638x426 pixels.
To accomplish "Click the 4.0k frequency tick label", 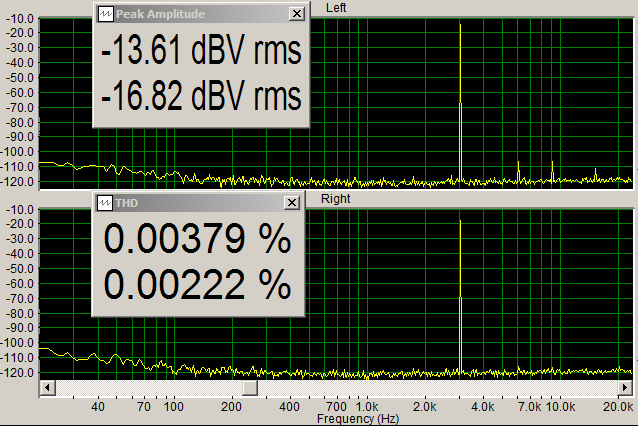I will tap(483, 406).
